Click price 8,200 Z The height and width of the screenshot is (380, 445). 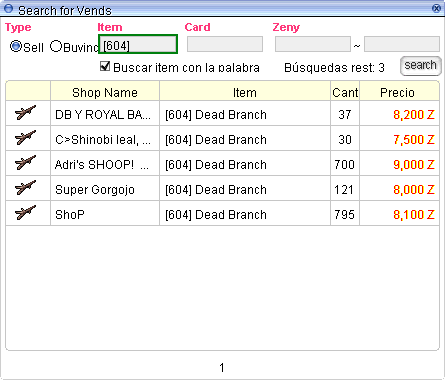tap(414, 115)
